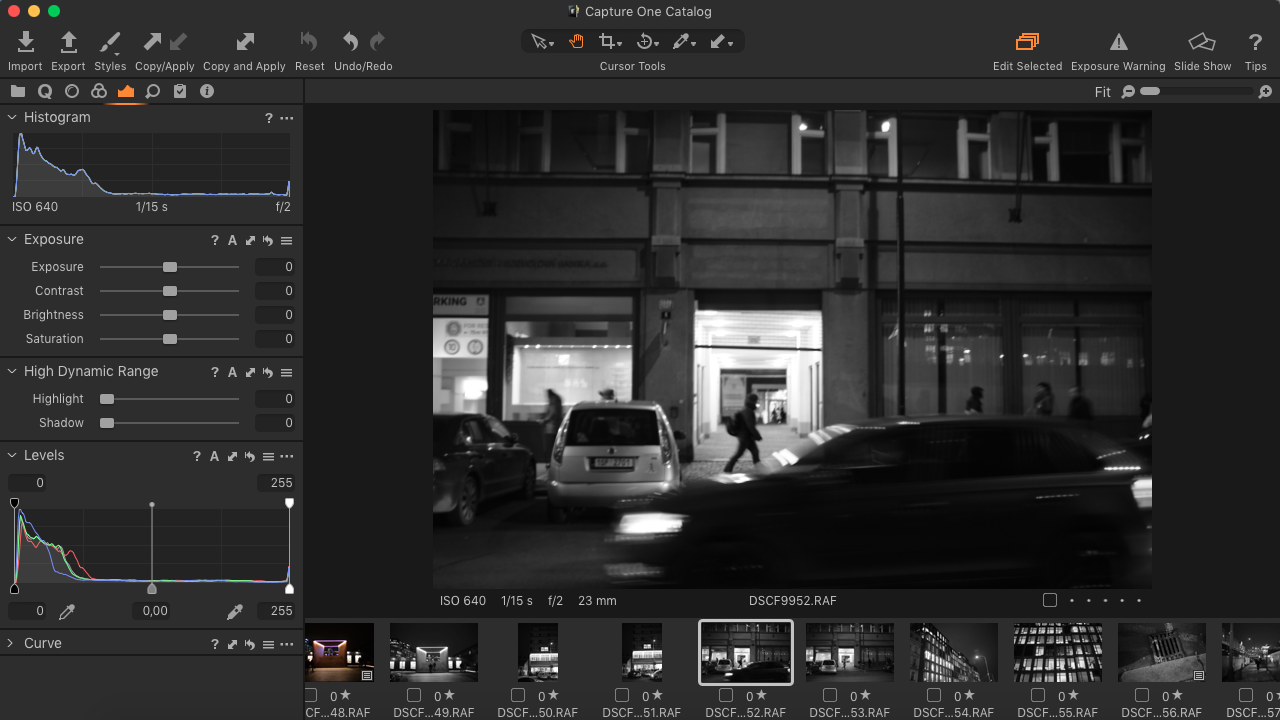
Task: Check the small checkbox beside the viewer dots
Action: click(1049, 600)
